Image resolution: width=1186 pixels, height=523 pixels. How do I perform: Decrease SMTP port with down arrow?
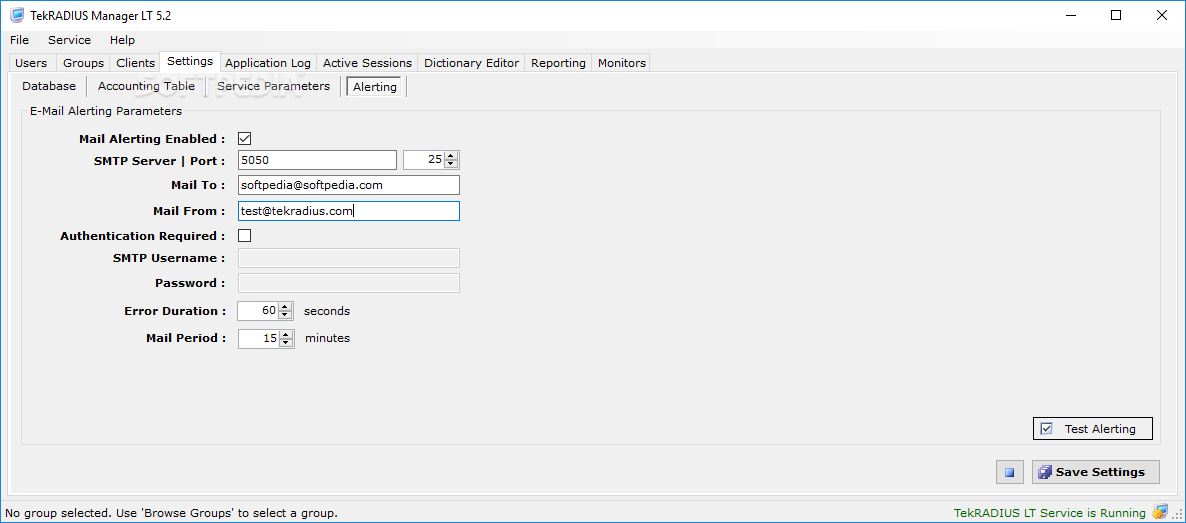tap(451, 164)
